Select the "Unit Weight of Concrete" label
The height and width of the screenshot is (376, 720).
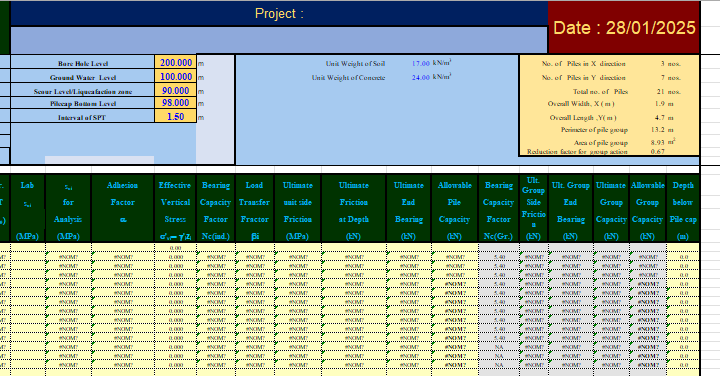[349, 78]
